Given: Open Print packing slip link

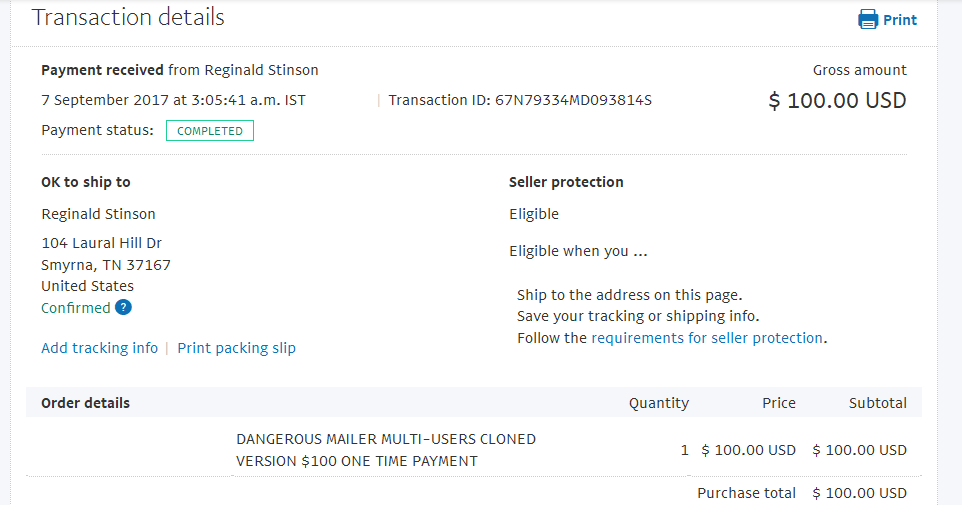Looking at the screenshot, I should tap(236, 348).
